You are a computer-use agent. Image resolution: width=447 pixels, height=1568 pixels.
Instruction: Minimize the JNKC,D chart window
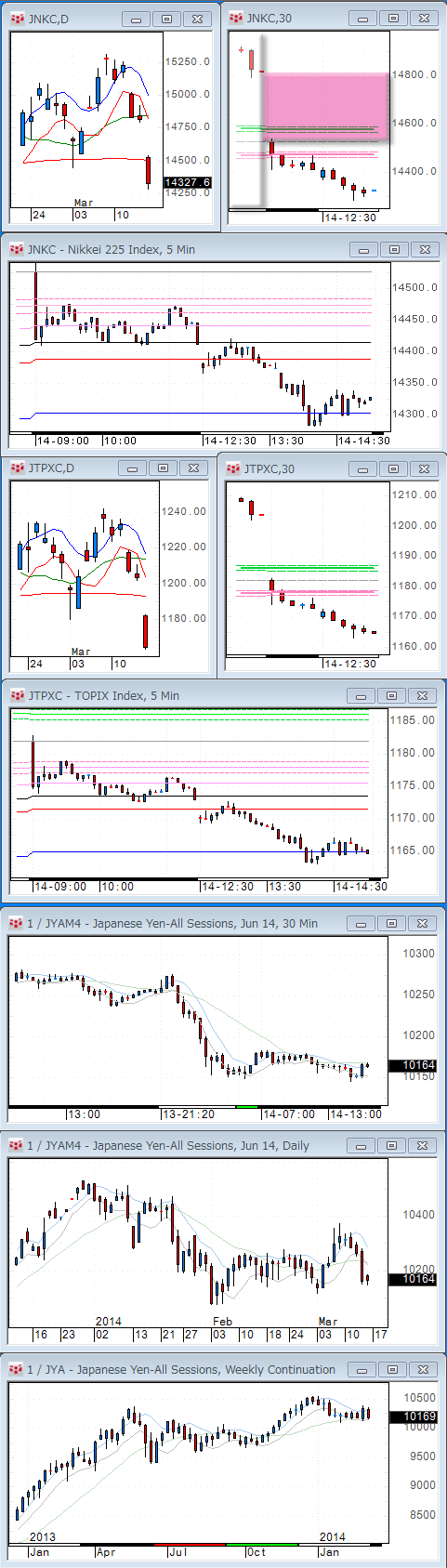point(137,19)
